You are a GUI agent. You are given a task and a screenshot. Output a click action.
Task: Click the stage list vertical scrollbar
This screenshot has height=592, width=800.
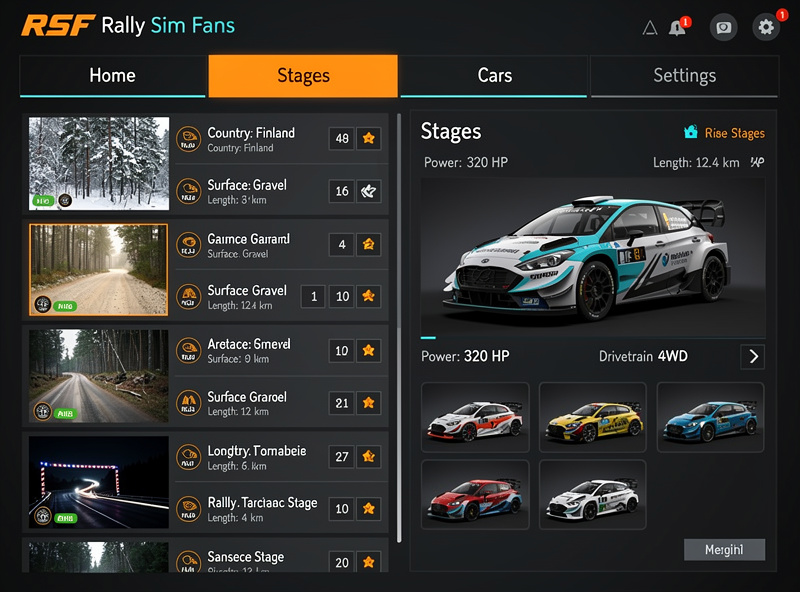click(399, 329)
